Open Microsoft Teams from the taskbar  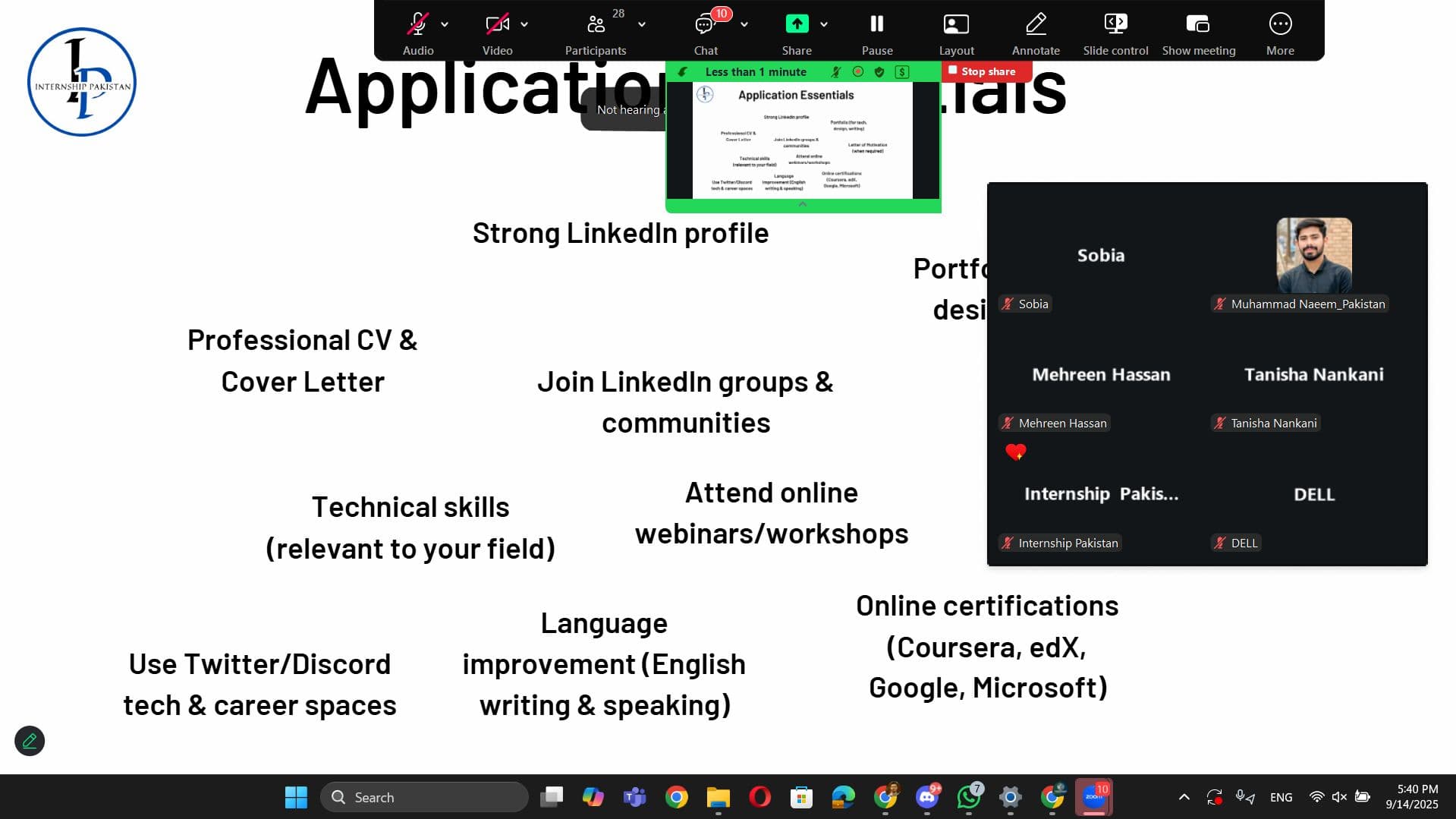click(634, 797)
